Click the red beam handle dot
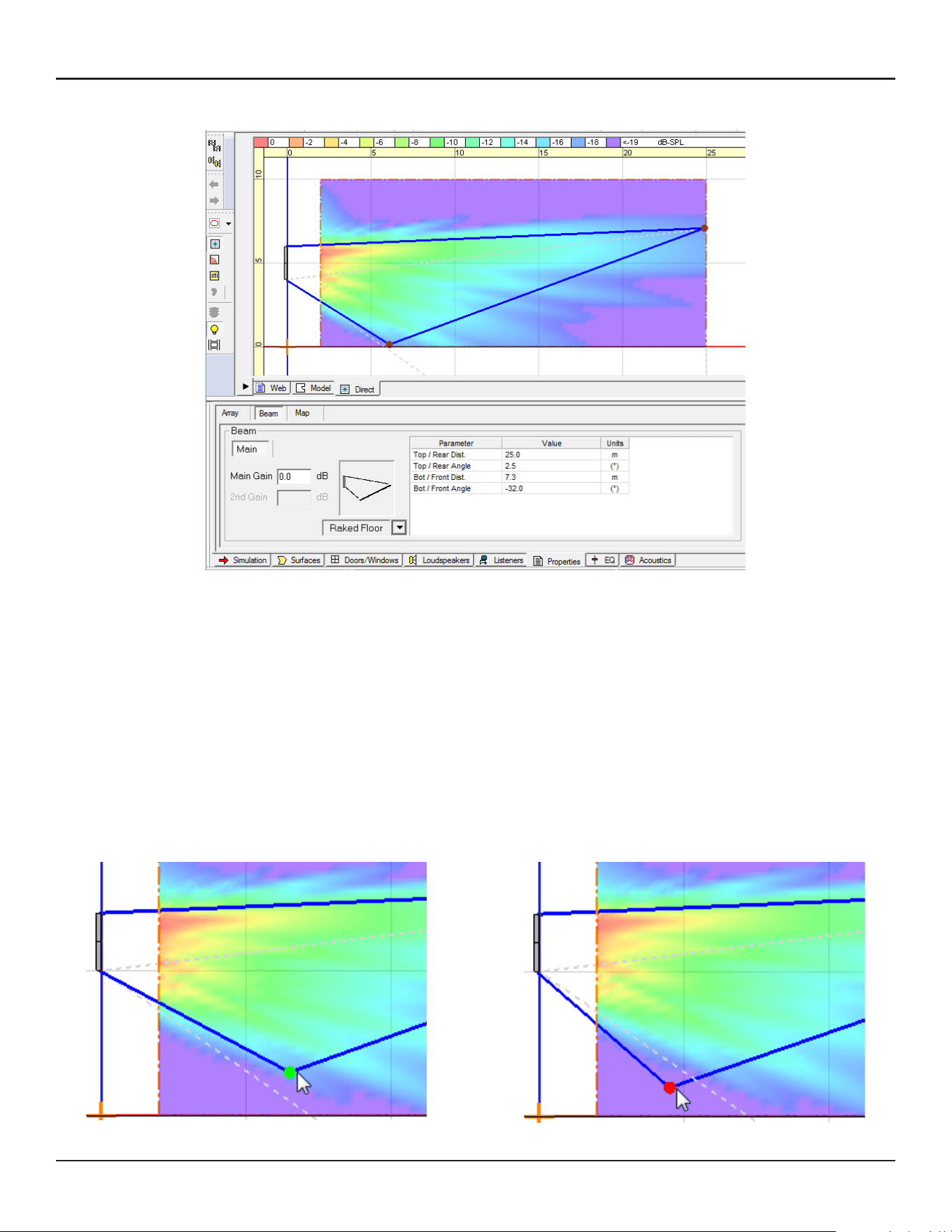 (x=669, y=1088)
